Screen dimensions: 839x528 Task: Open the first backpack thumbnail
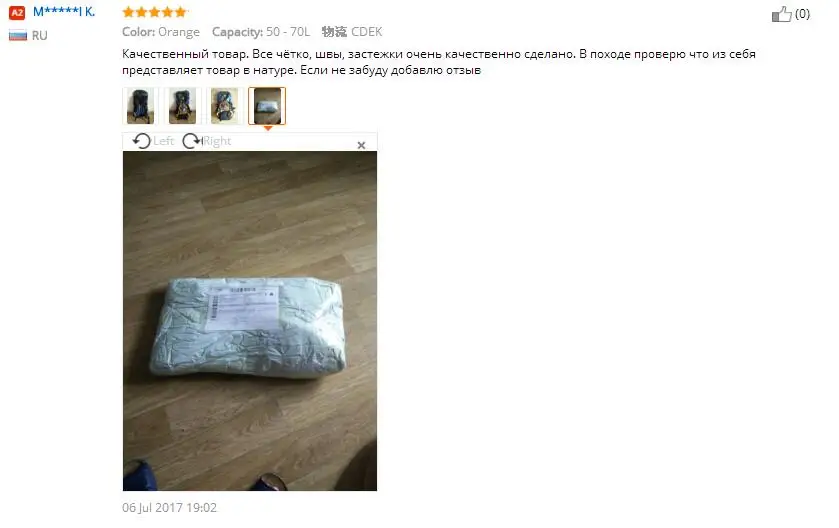coord(140,106)
